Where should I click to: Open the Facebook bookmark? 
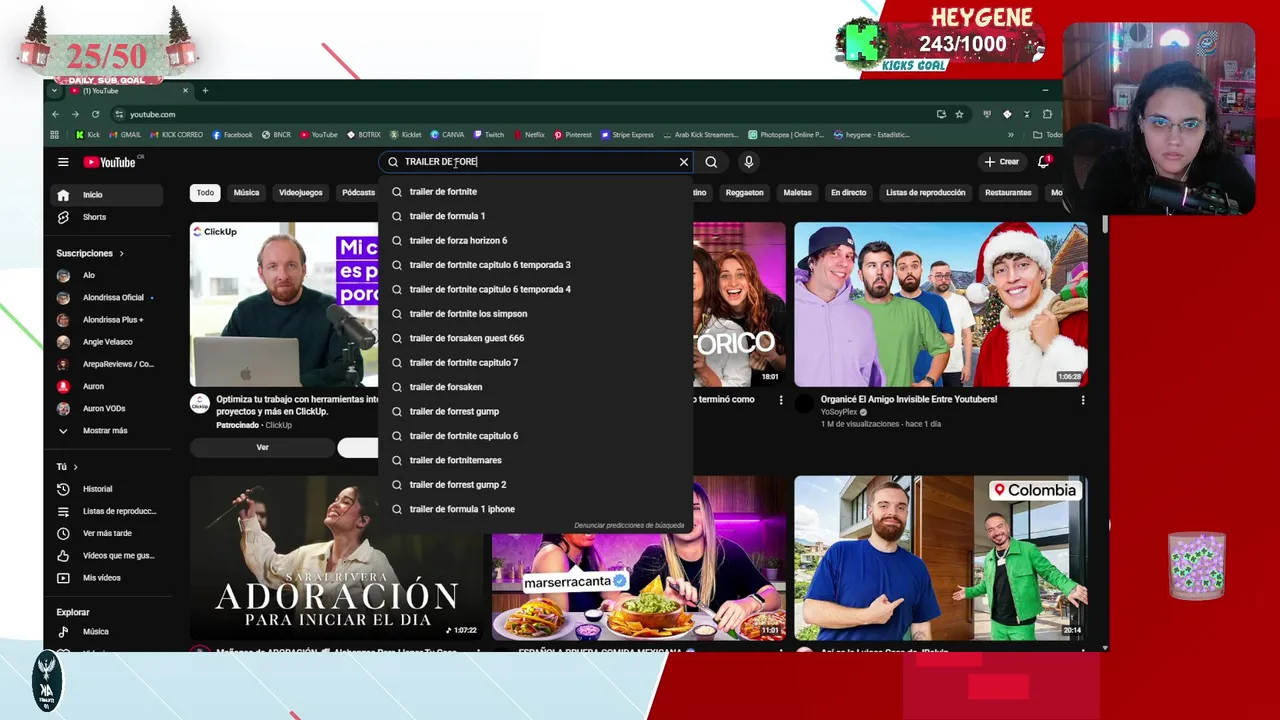[231, 135]
